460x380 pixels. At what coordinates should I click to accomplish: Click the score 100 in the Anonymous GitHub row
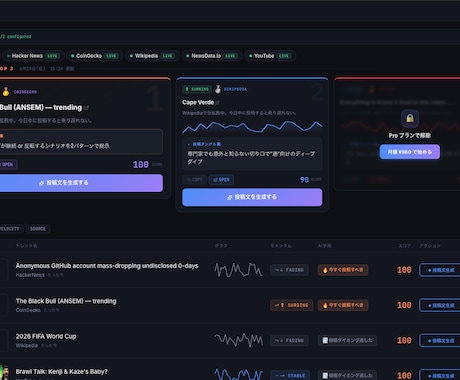(404, 270)
